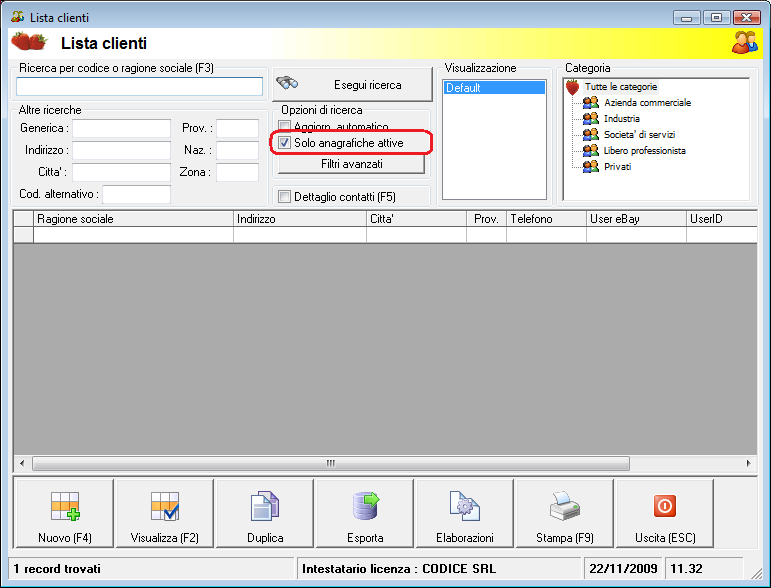Open the Elaborazioni gear document icon
Viewport: 771px width, 588px height.
click(x=465, y=506)
